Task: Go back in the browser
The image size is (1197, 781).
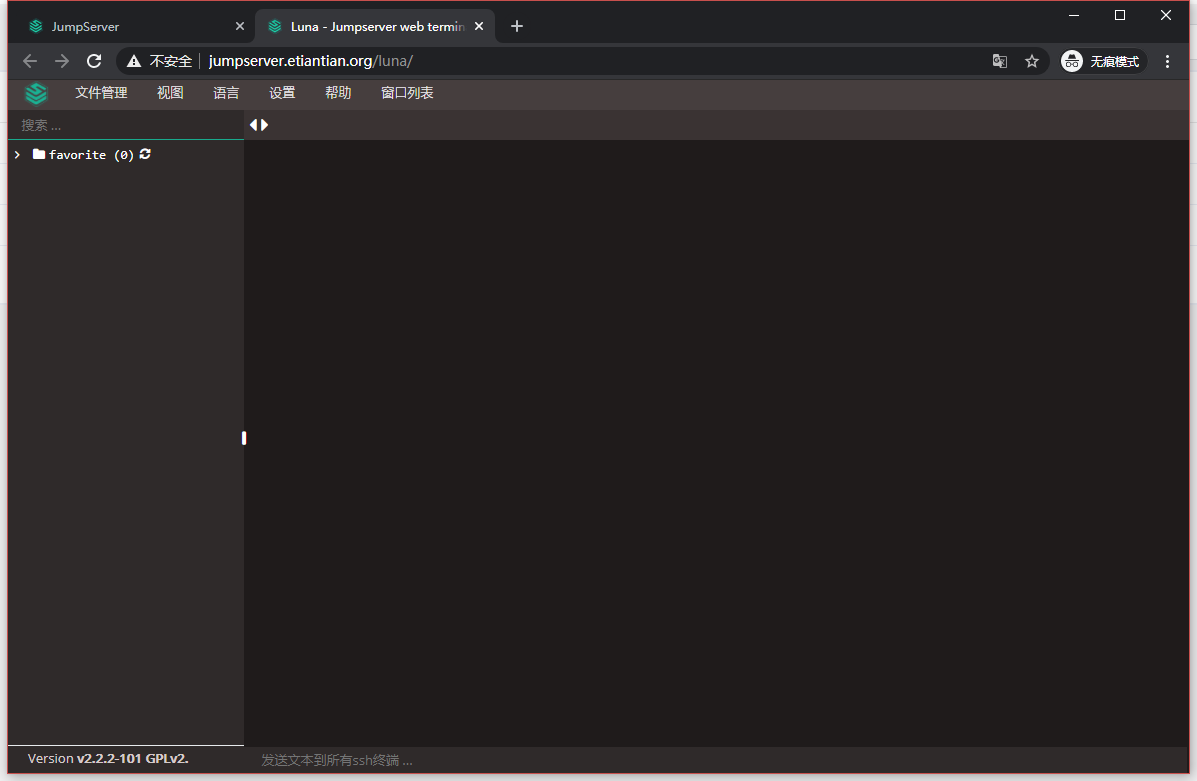Action: click(x=30, y=61)
